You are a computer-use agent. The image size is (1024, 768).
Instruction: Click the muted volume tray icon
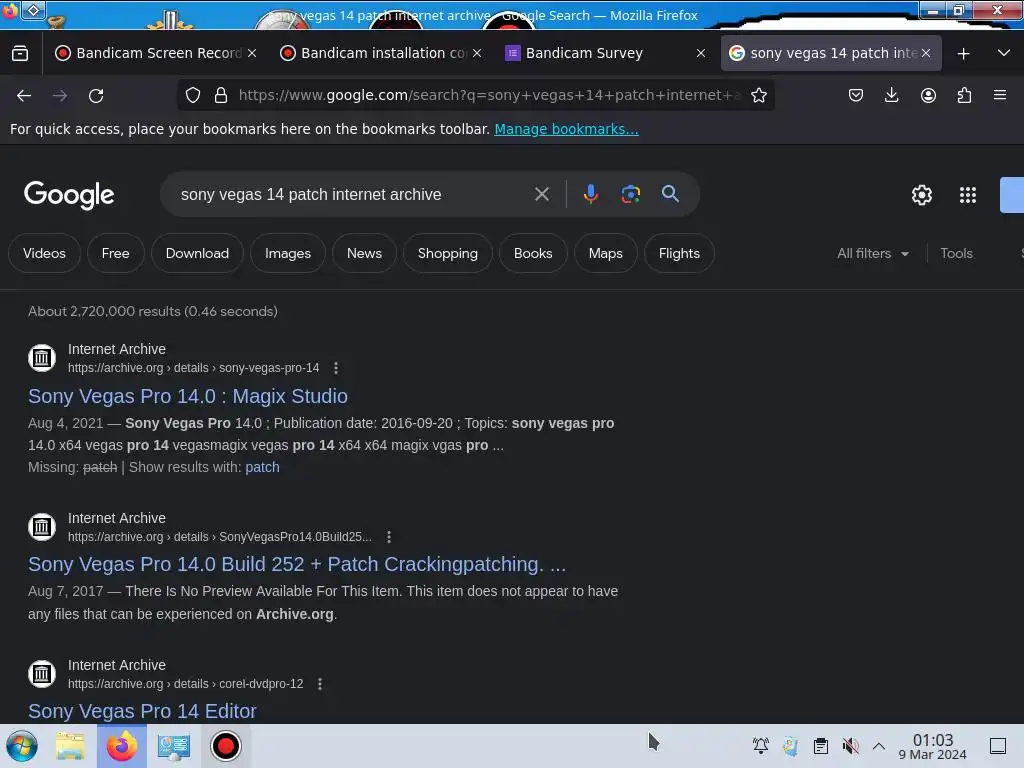[x=850, y=746]
